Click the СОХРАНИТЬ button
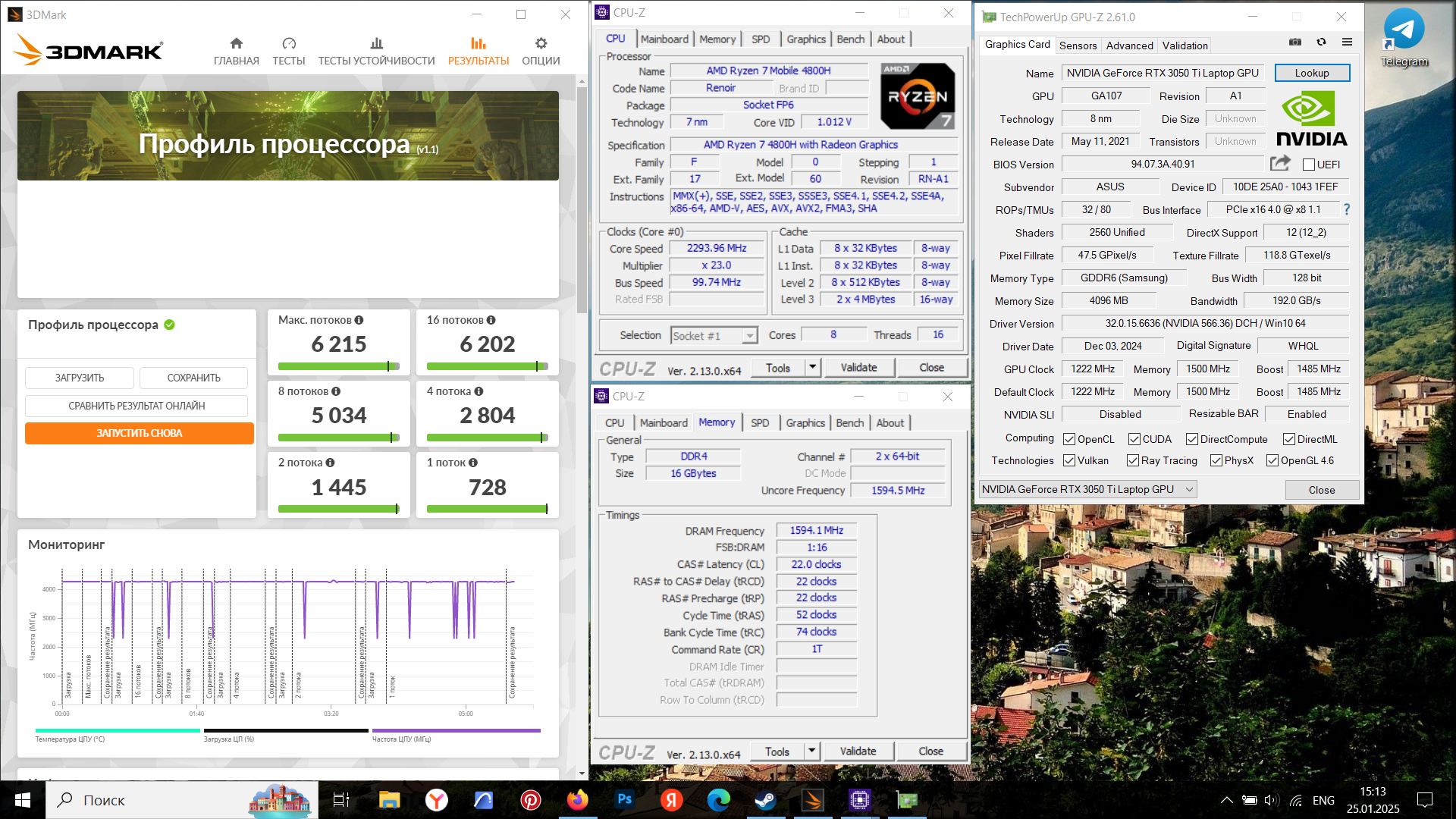 (x=194, y=378)
